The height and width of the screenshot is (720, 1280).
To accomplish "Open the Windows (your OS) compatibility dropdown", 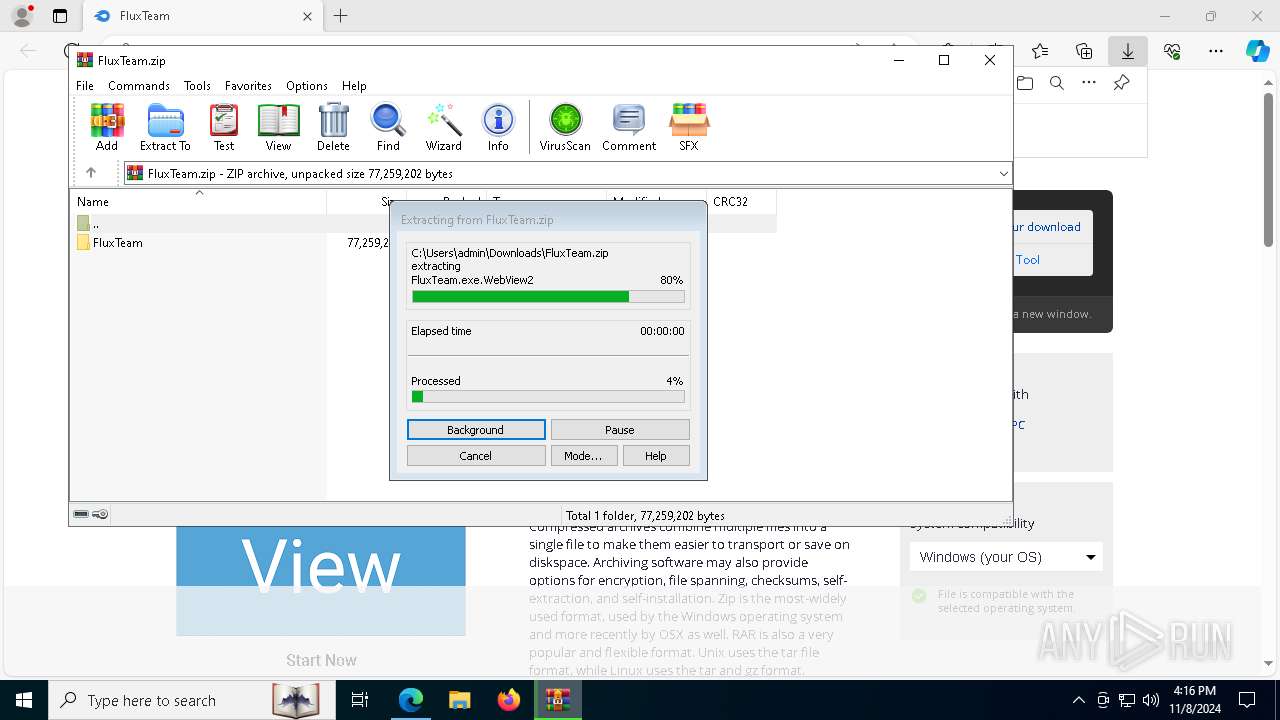I will click(1006, 557).
